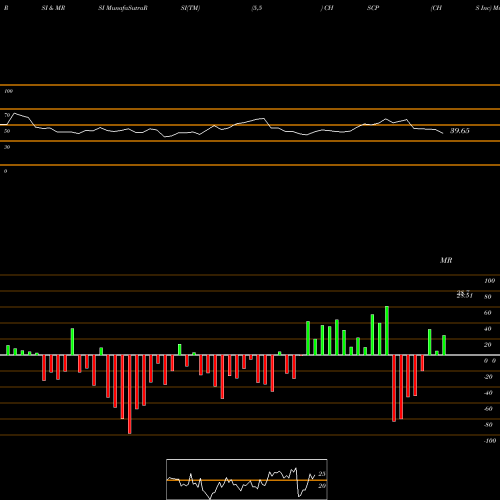Click the MR axis label -100

(490, 441)
